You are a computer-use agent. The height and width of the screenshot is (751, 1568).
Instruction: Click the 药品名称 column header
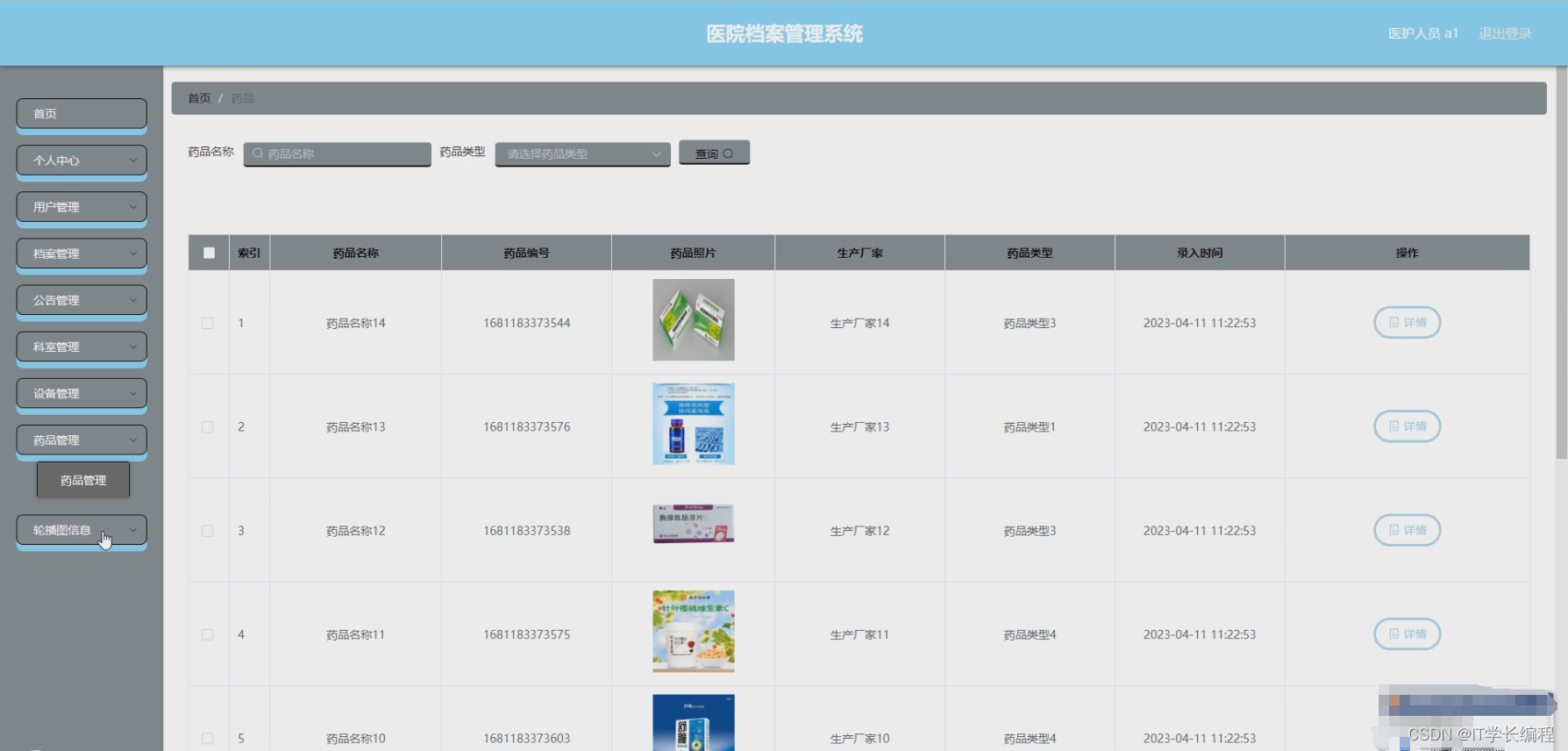click(x=355, y=253)
